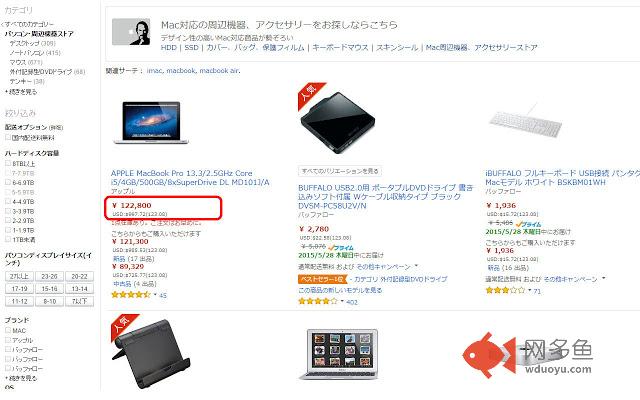Click the iBUFFALO keyboard star rating
The height and width of the screenshot is (400, 640).
(x=505, y=291)
